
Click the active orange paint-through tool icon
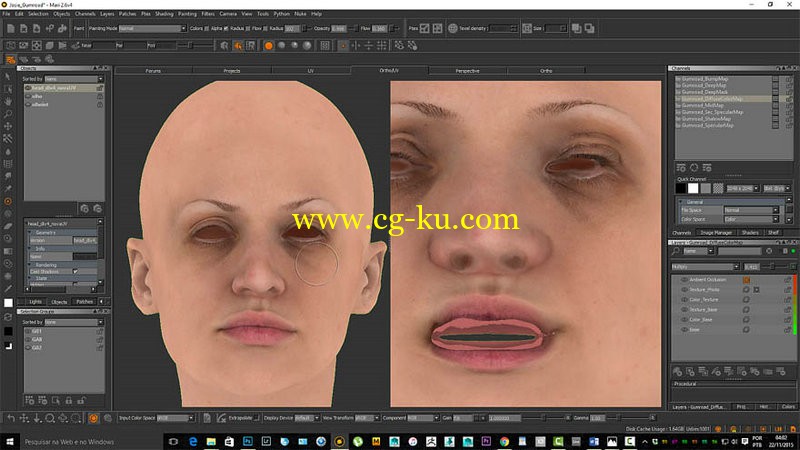(238, 46)
